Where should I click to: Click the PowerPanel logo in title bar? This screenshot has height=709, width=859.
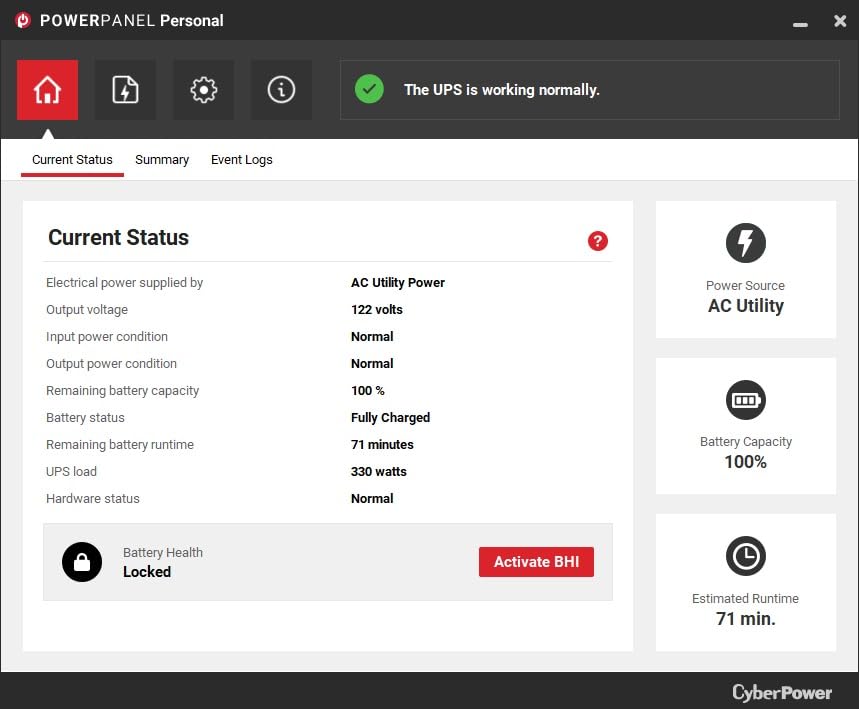pos(23,20)
